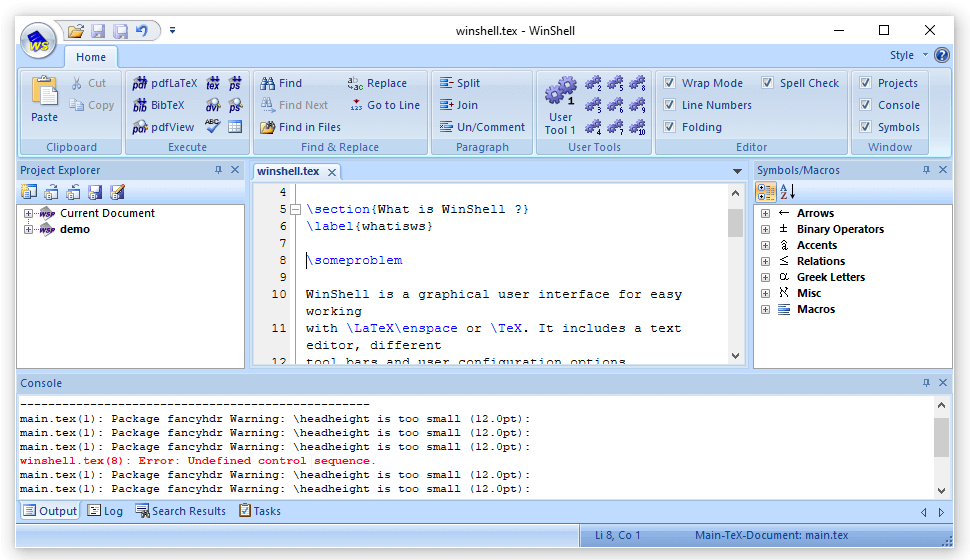Viewport: 970px width, 560px height.
Task: Disable the Wrap Mode checkbox
Action: [x=670, y=83]
